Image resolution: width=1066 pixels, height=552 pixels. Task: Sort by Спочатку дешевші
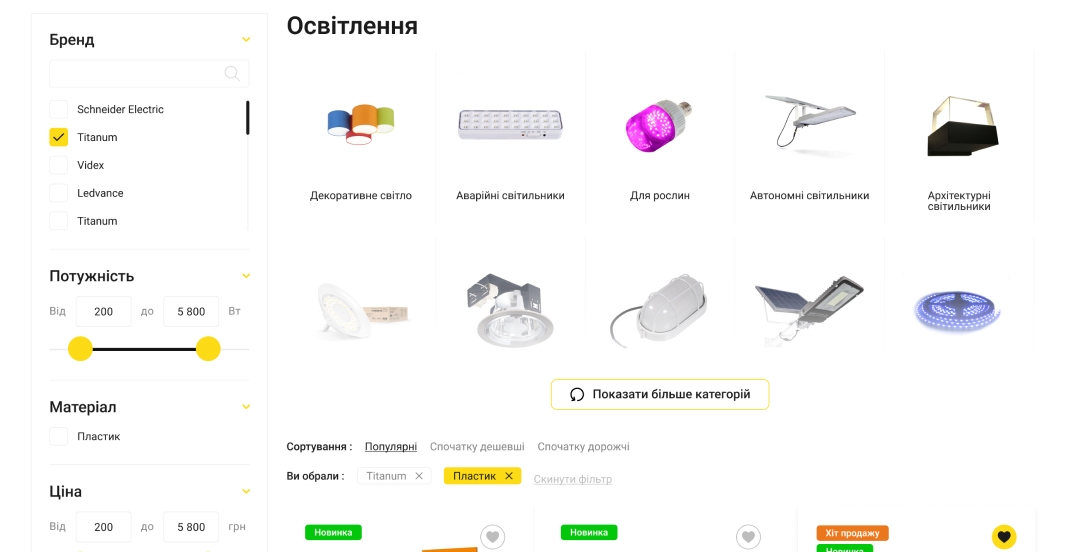(477, 447)
